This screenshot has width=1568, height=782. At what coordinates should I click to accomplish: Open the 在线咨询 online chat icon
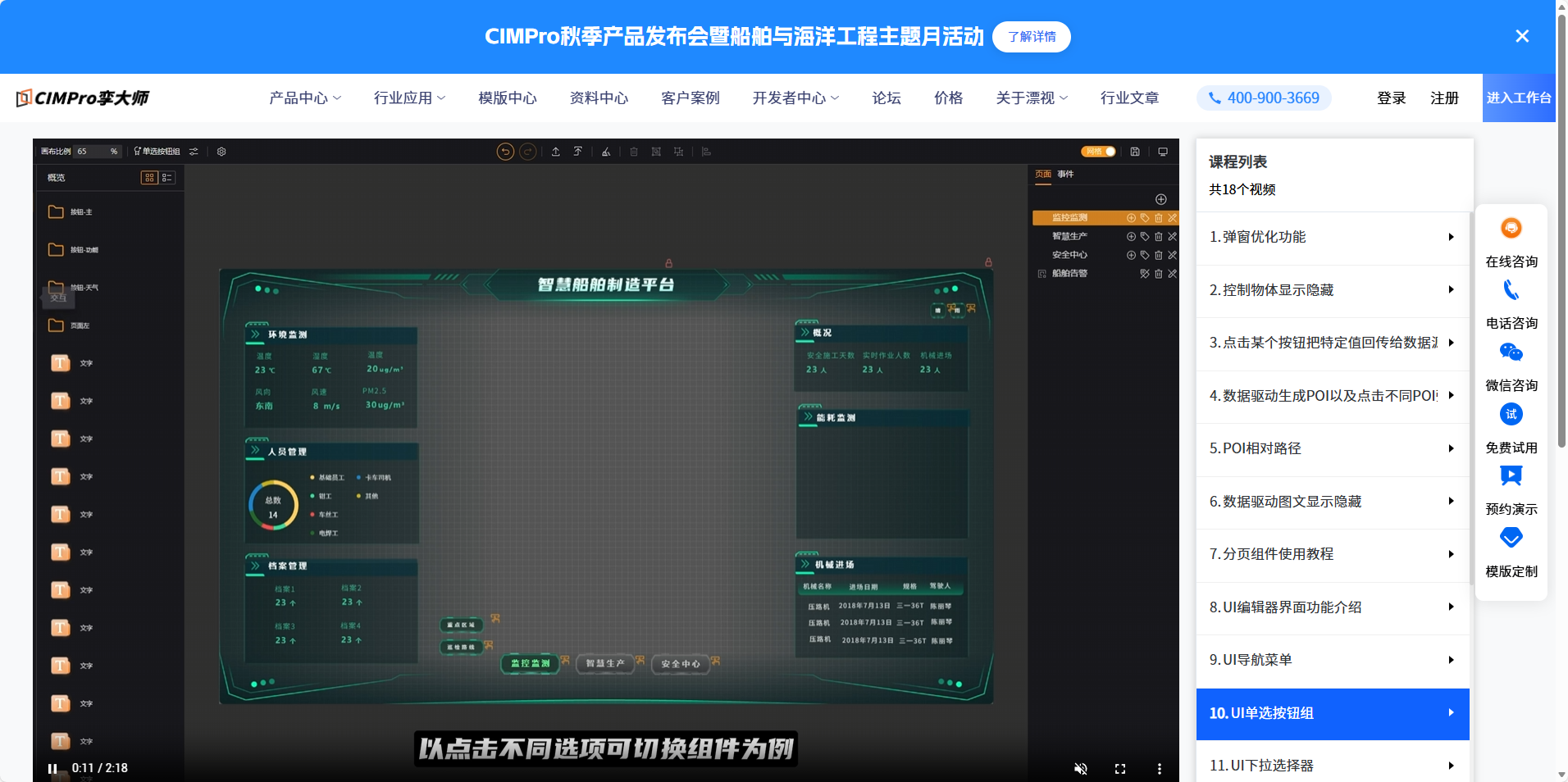point(1511,228)
